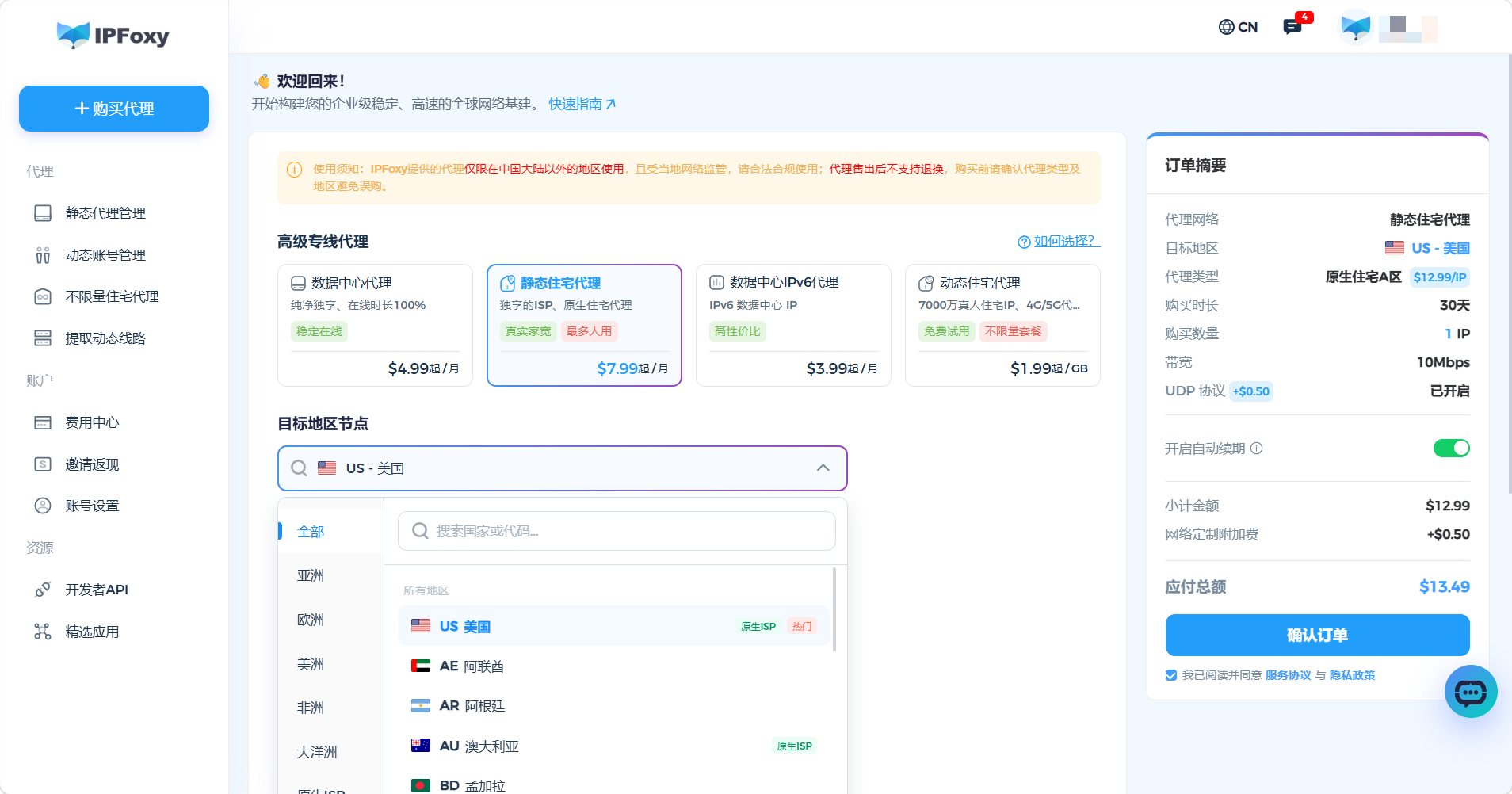This screenshot has width=1512, height=794.
Task: Select the 亚洲 region tab
Action: 331,575
